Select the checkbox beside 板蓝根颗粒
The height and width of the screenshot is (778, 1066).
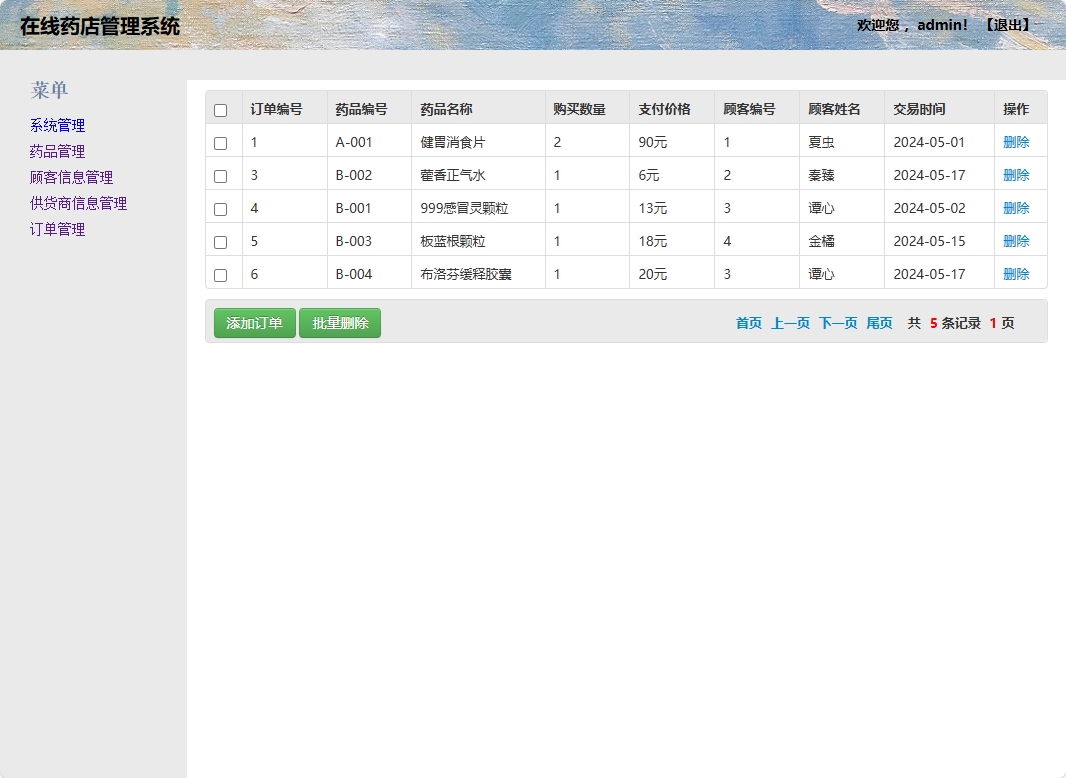pos(222,240)
